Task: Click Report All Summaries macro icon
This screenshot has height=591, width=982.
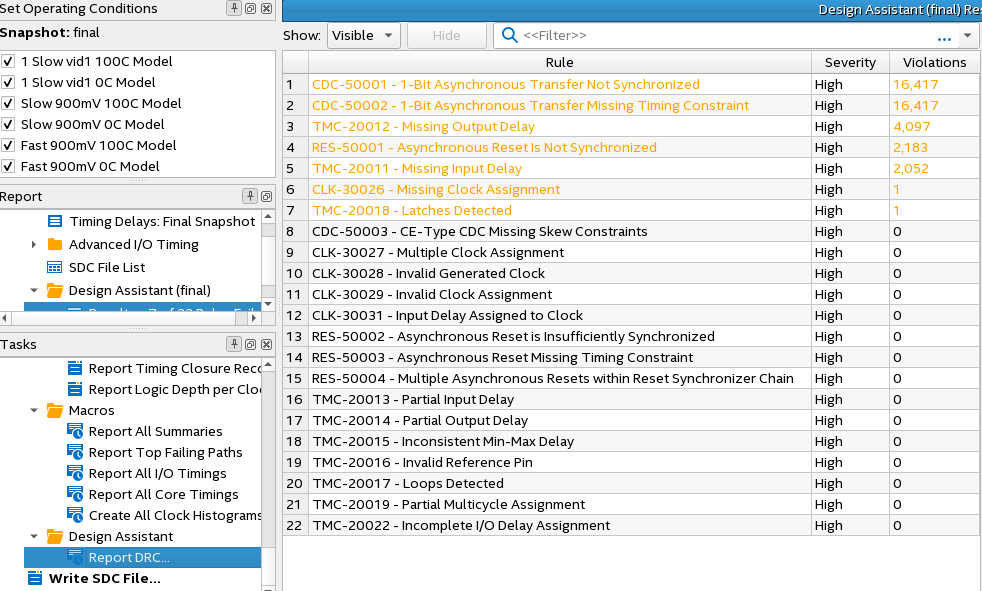Action: tap(75, 431)
